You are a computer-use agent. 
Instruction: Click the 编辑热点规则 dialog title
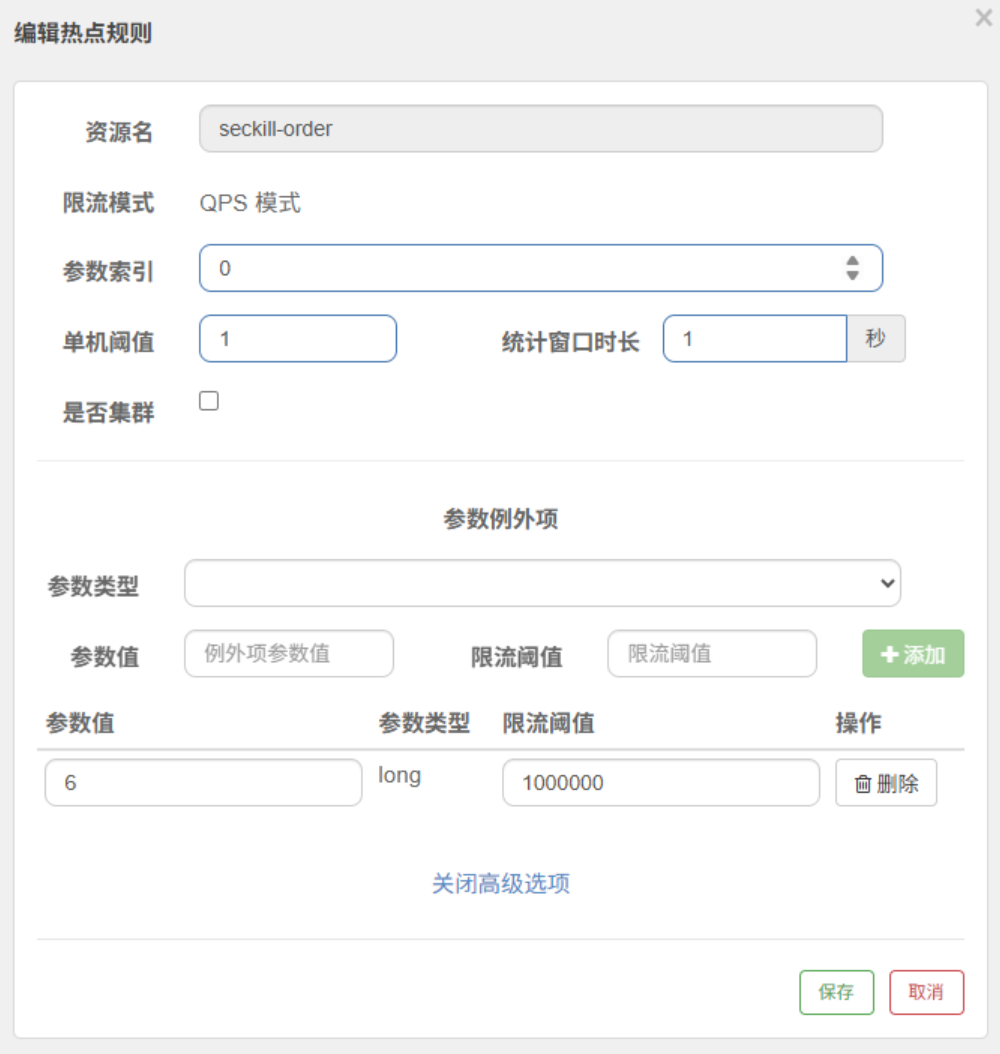[x=83, y=33]
